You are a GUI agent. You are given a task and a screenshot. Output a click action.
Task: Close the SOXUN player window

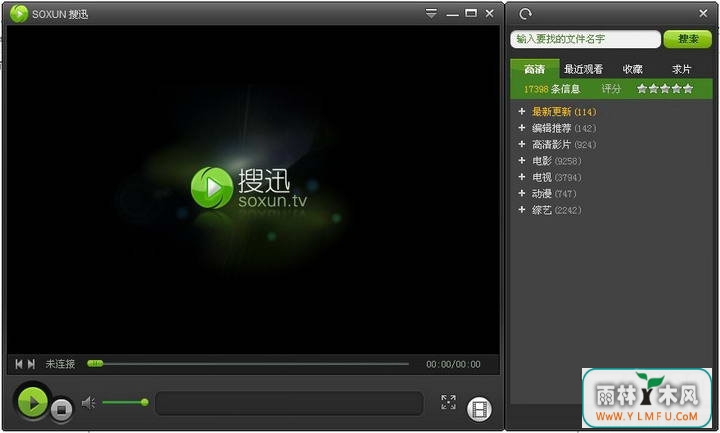pyautogui.click(x=489, y=13)
